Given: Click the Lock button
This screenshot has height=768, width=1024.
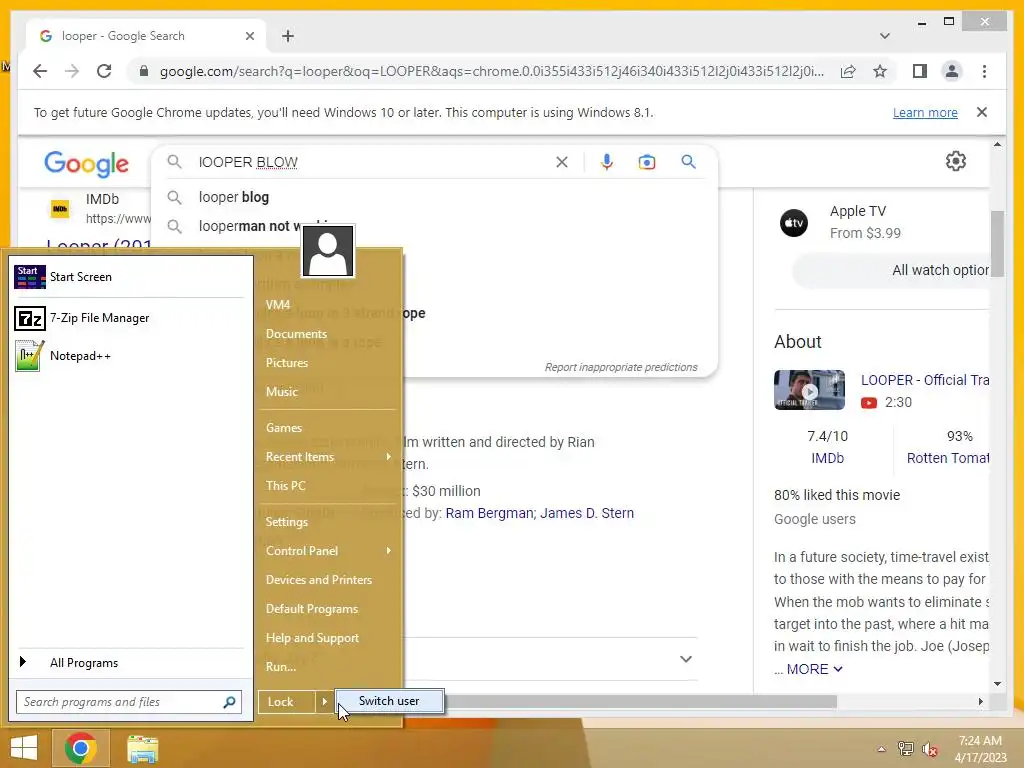Looking at the screenshot, I should (287, 702).
